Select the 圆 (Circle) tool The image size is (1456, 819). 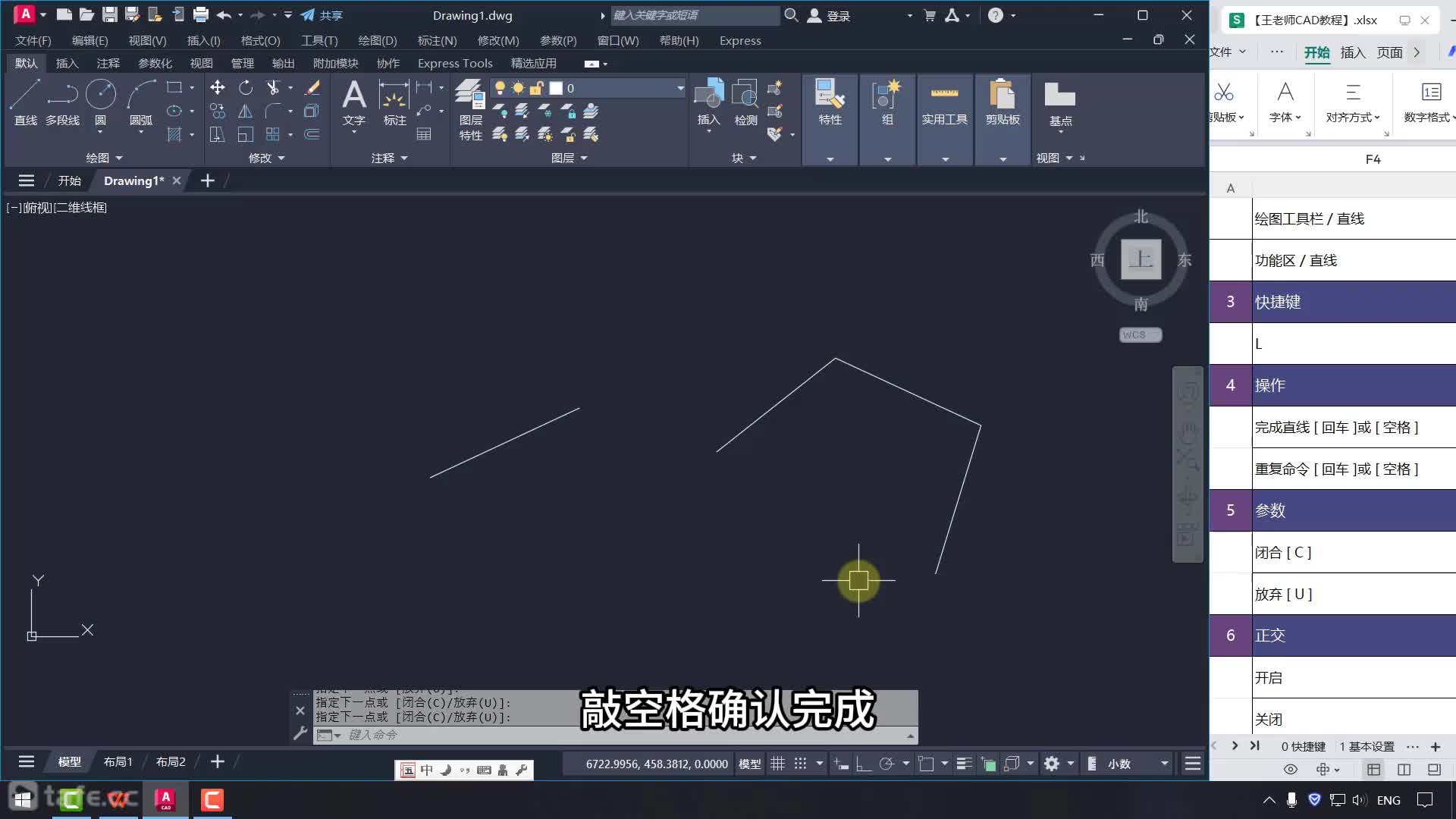point(100,102)
